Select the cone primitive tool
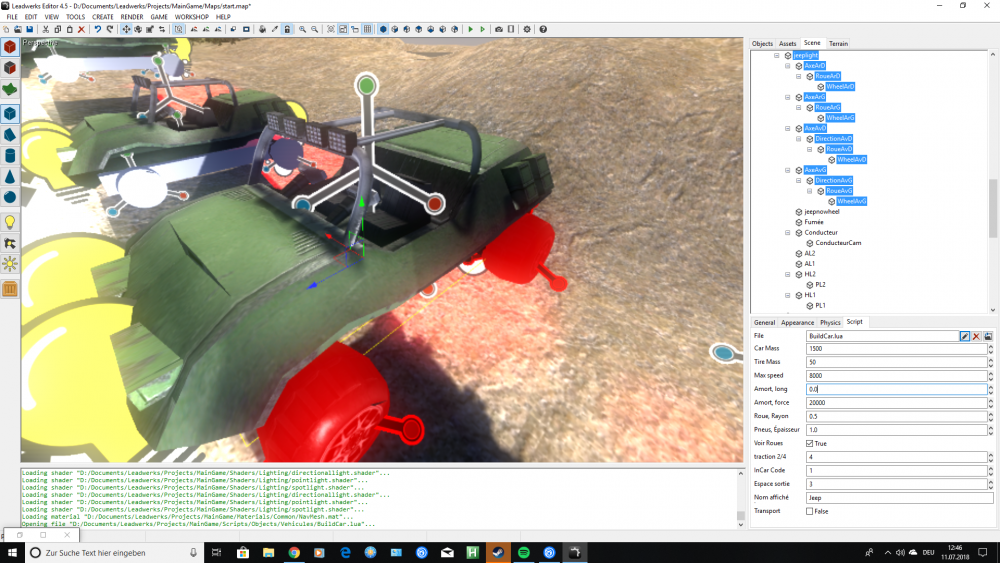Image resolution: width=1000 pixels, height=563 pixels. click(10, 176)
